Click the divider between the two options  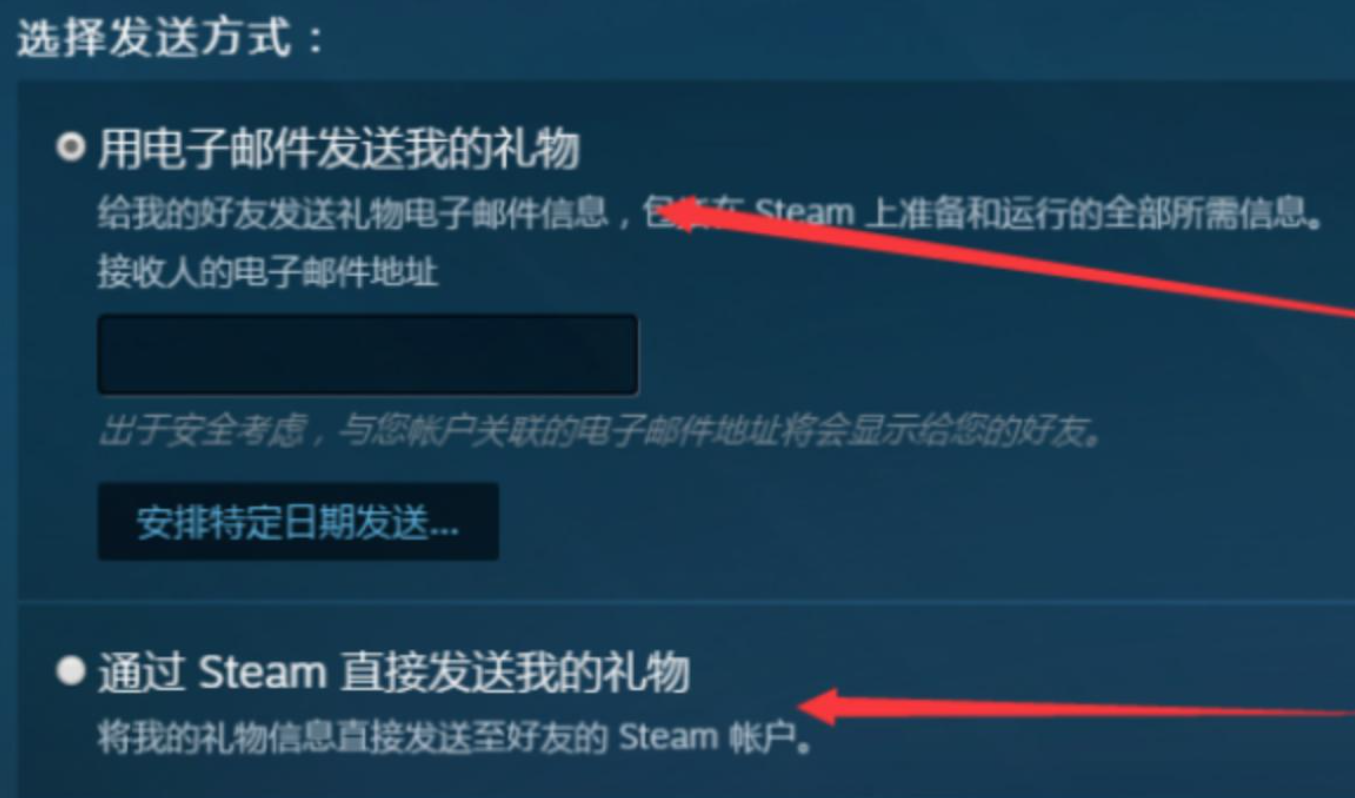686,601
